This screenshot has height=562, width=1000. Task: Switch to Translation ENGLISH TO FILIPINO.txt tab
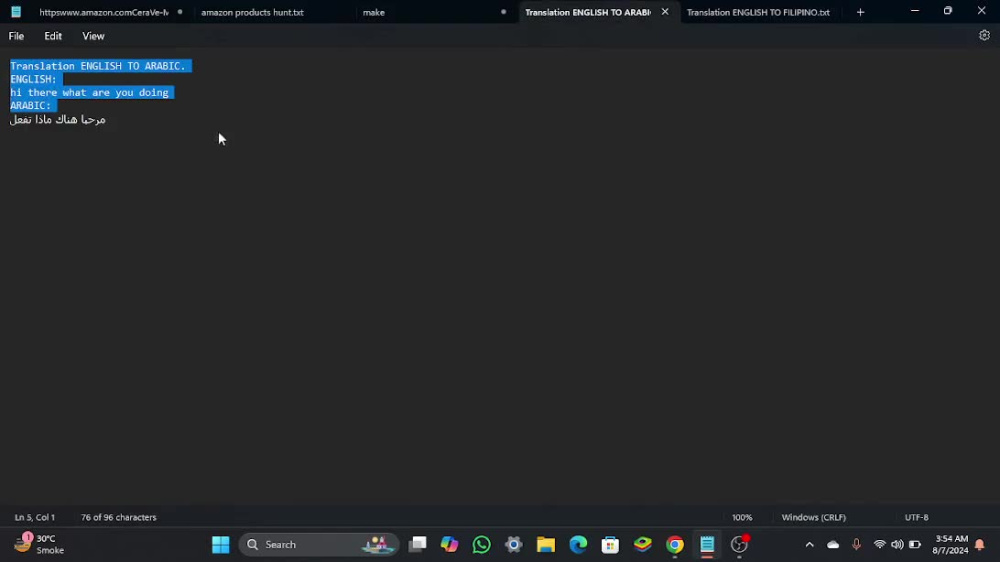[758, 12]
